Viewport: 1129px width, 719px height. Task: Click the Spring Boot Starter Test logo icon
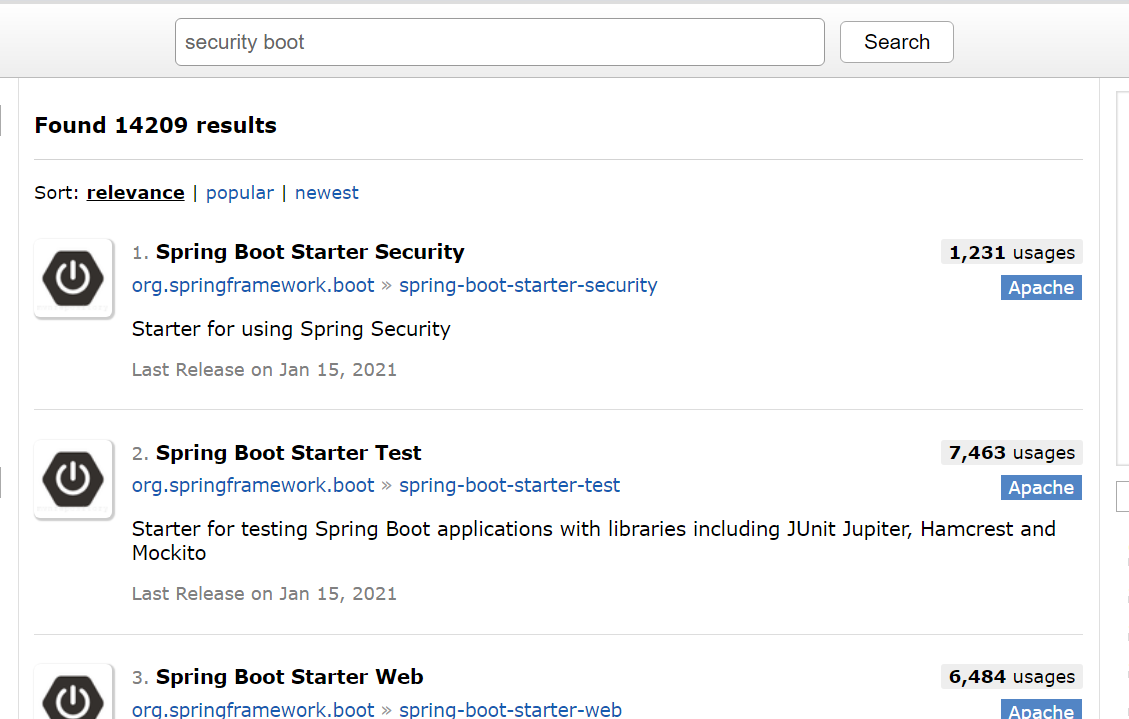click(x=73, y=479)
